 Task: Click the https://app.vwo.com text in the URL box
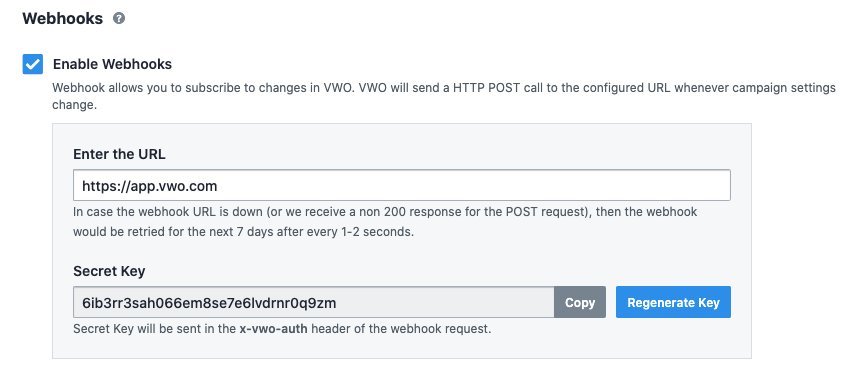[149, 186]
